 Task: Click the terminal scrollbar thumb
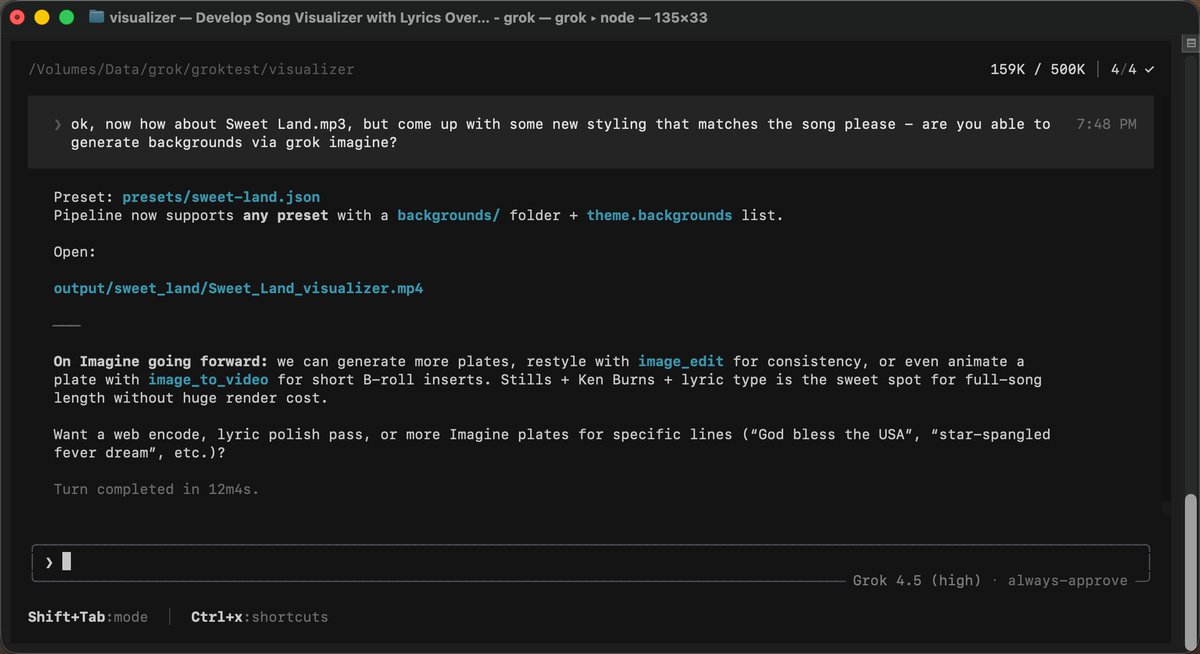click(1190, 568)
